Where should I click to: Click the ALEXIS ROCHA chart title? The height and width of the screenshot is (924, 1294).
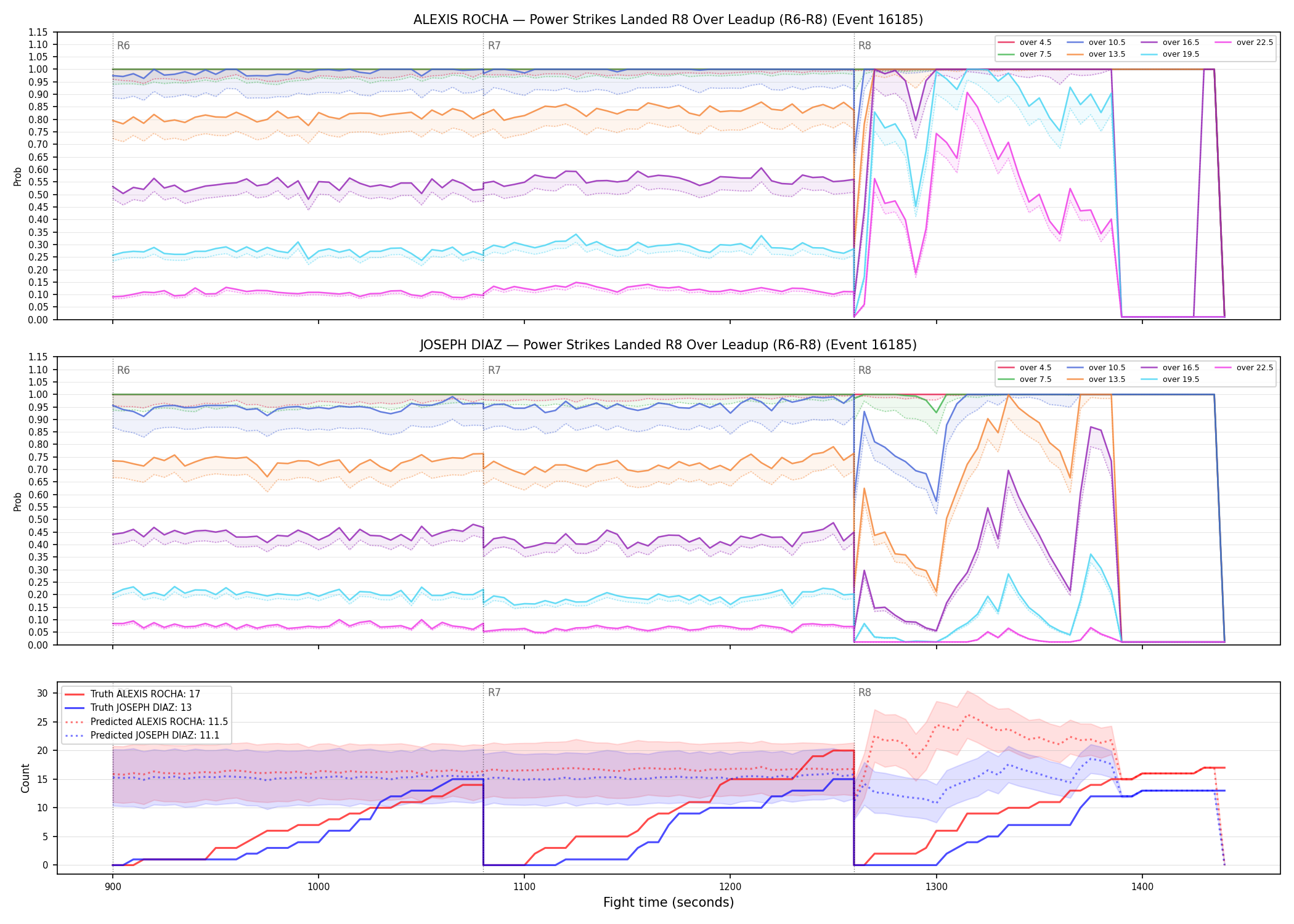668,20
